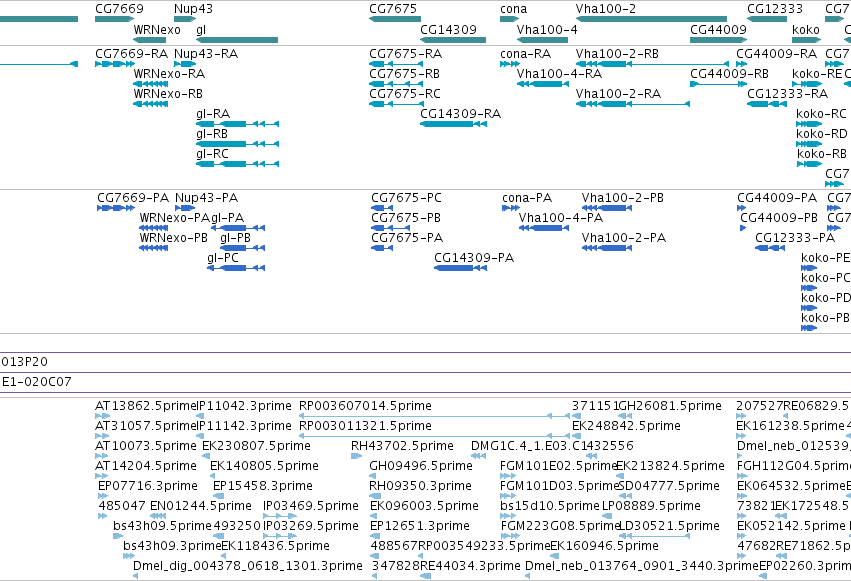Select the cona gene label

point(513,9)
